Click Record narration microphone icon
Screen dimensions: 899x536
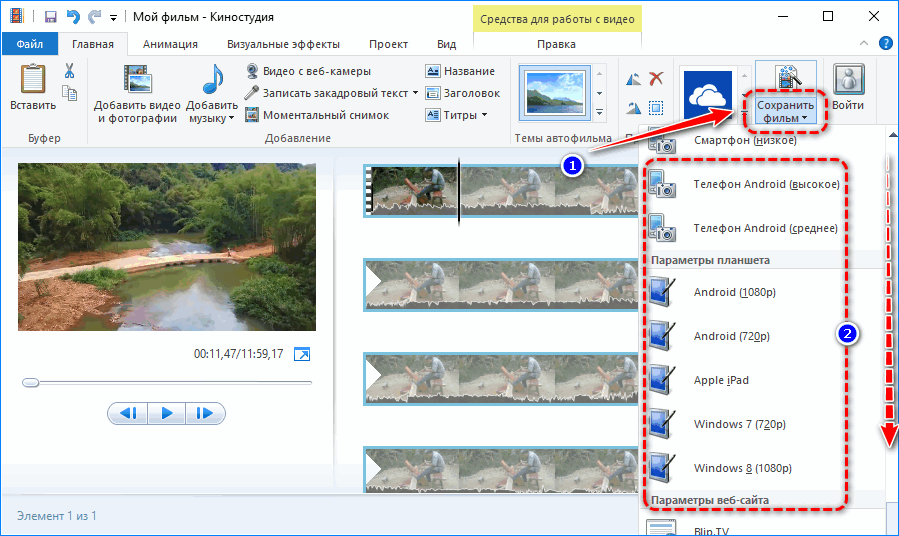click(x=252, y=93)
